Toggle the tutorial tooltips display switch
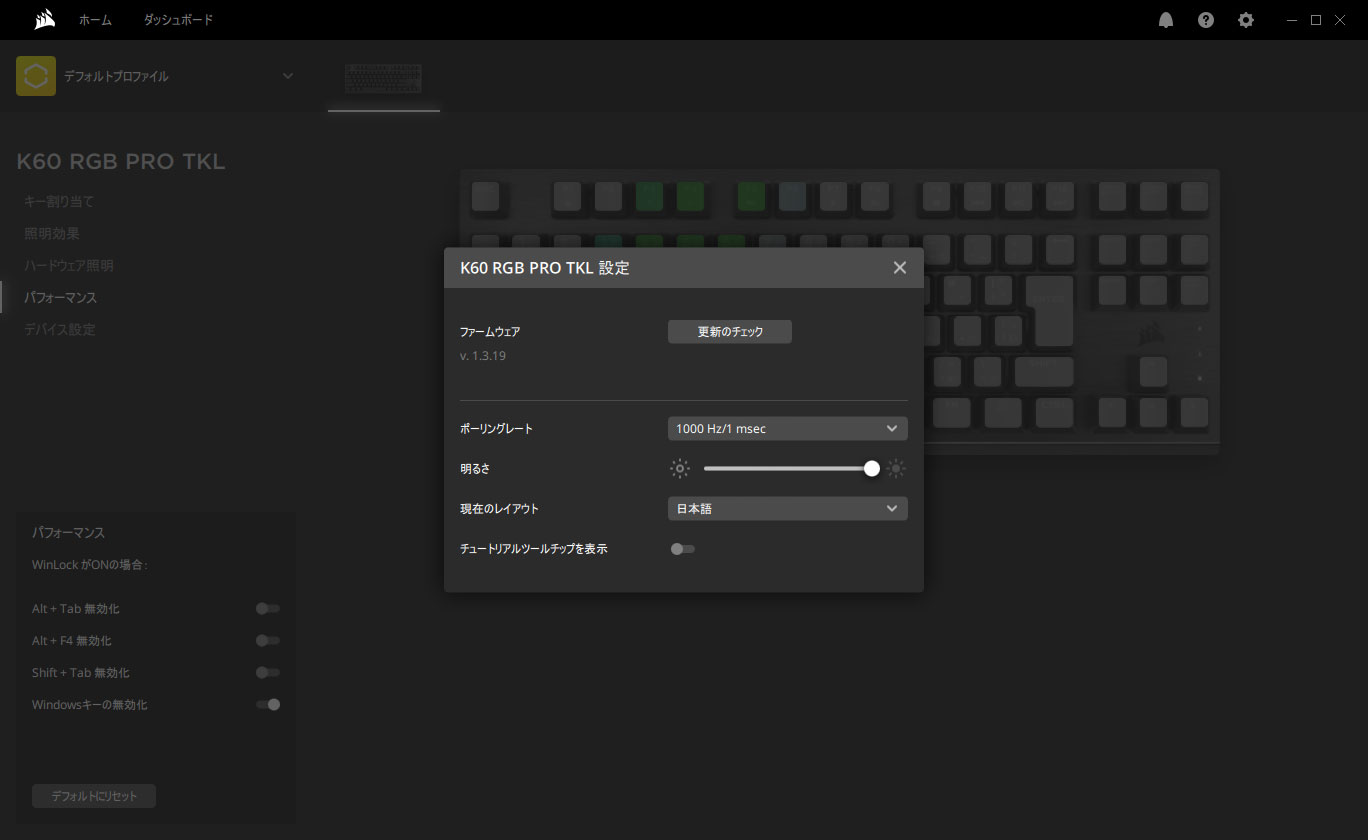Viewport: 1368px width, 840px height. click(683, 549)
